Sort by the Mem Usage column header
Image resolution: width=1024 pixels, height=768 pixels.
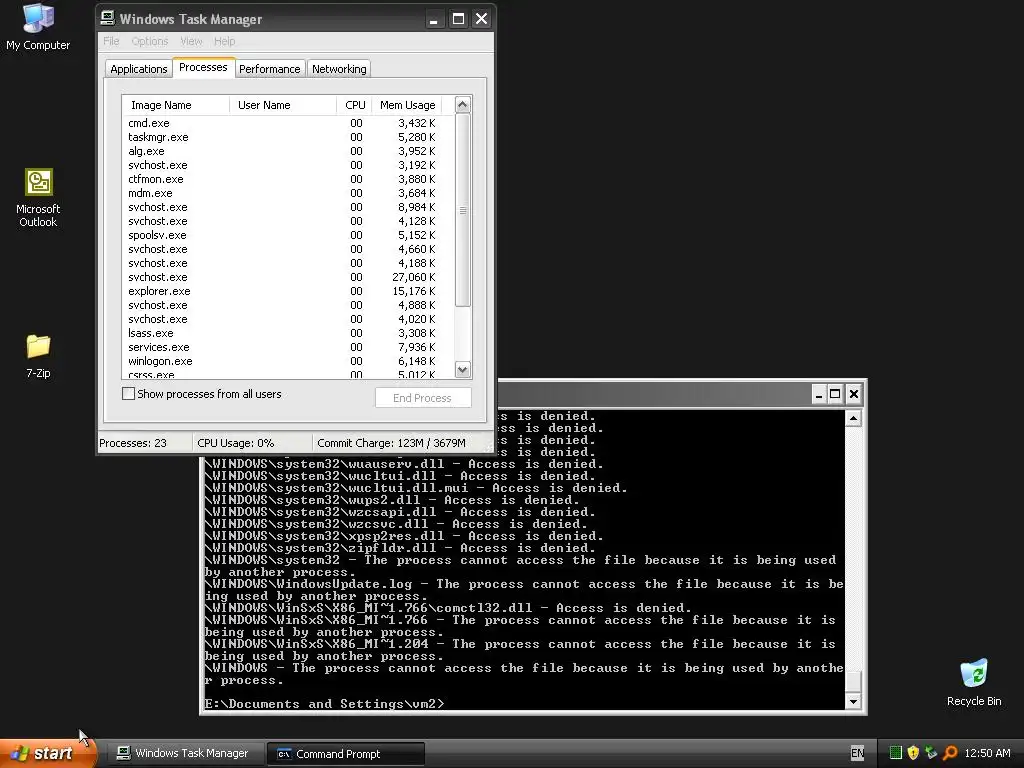[x=407, y=105]
